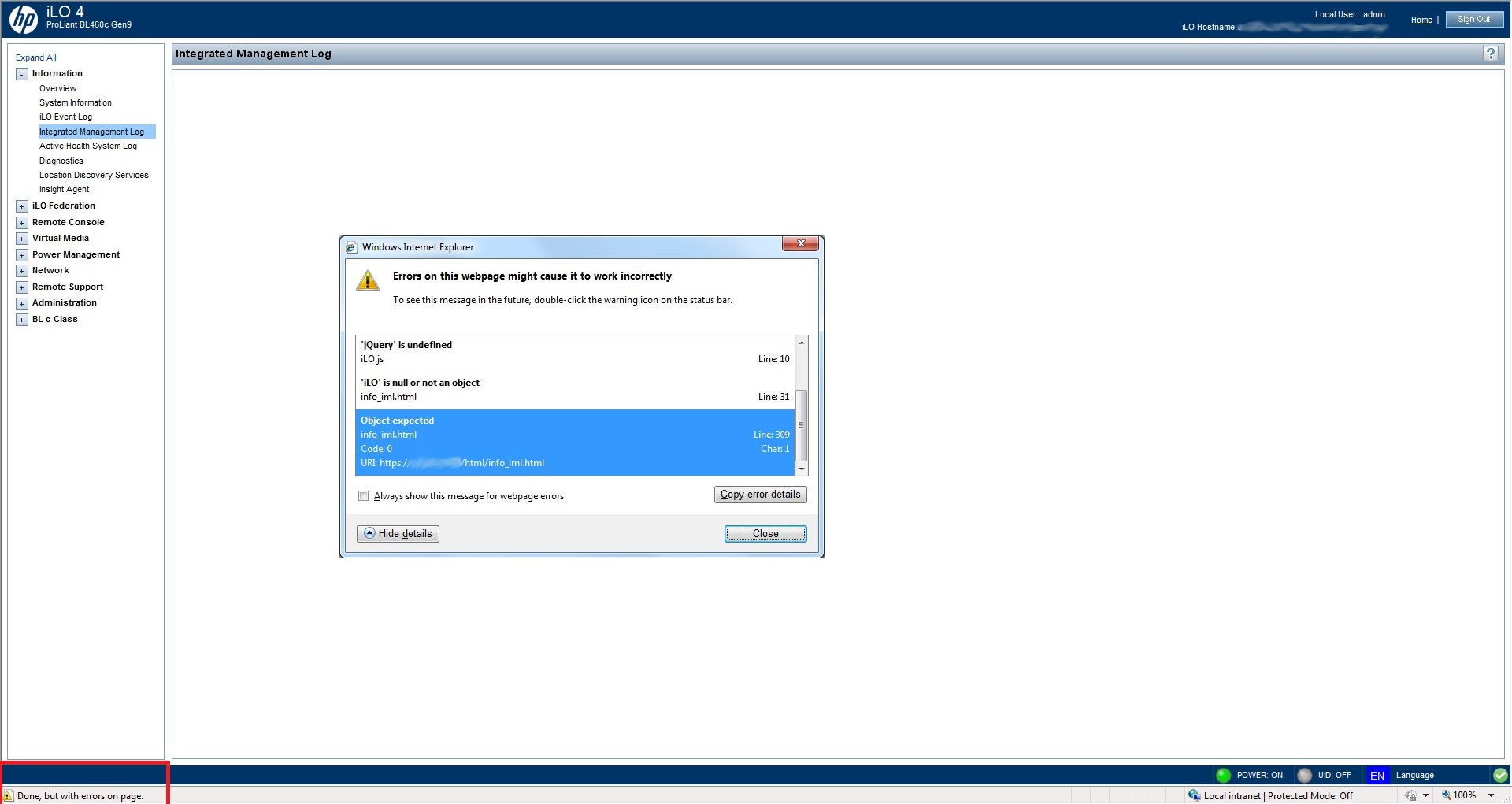
Task: Click the zoom level magnifier icon
Action: point(1447,795)
